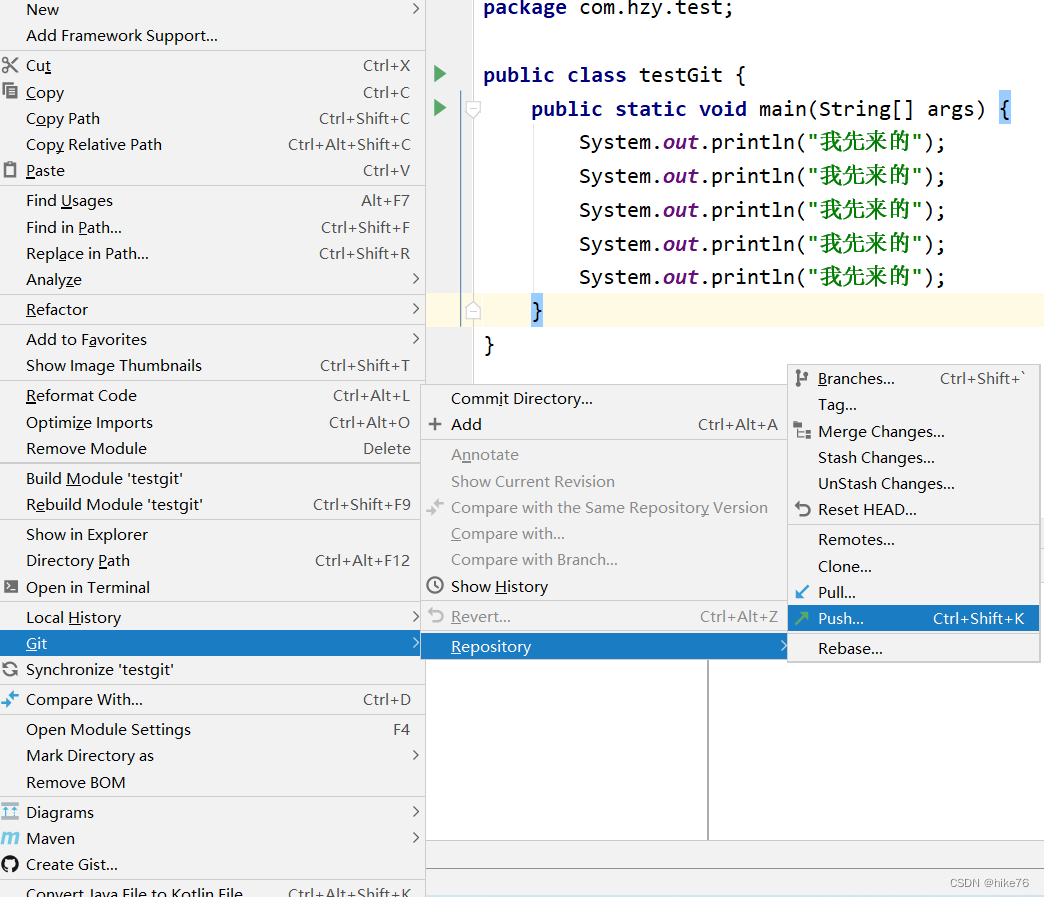Choose Clone... menu item
The width and height of the screenshot is (1044, 897).
coord(913,566)
